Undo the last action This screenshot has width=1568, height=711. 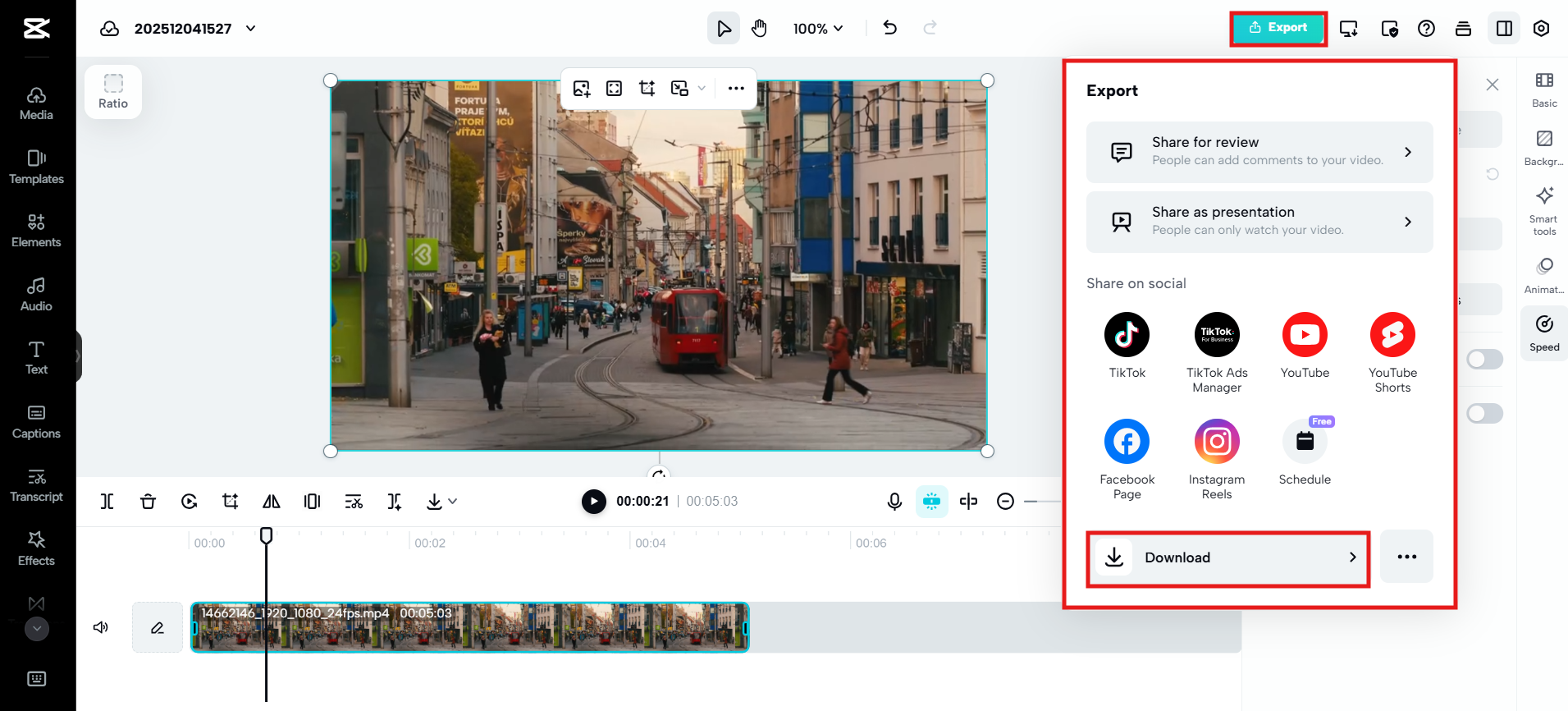tap(890, 28)
